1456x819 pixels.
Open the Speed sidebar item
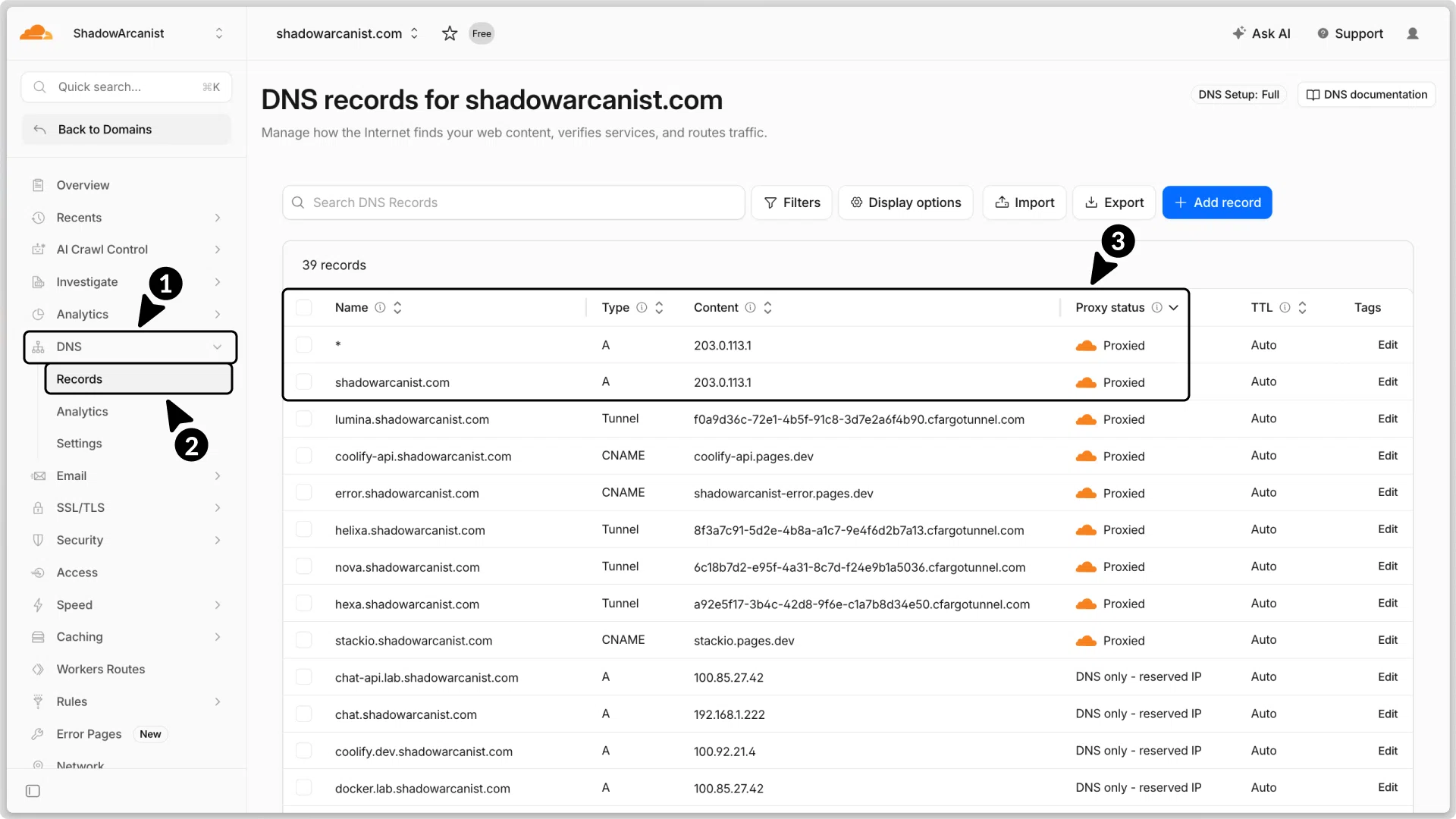127,605
